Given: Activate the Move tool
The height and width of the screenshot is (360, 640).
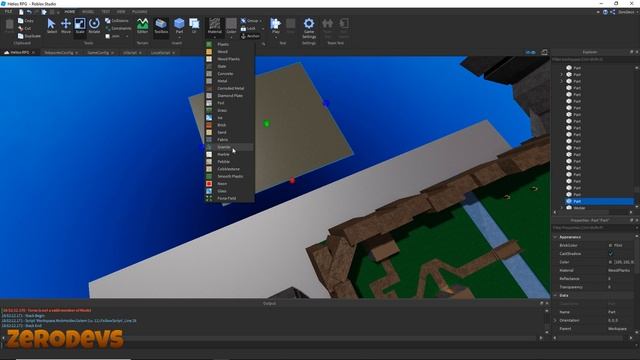Looking at the screenshot, I should coord(66,26).
